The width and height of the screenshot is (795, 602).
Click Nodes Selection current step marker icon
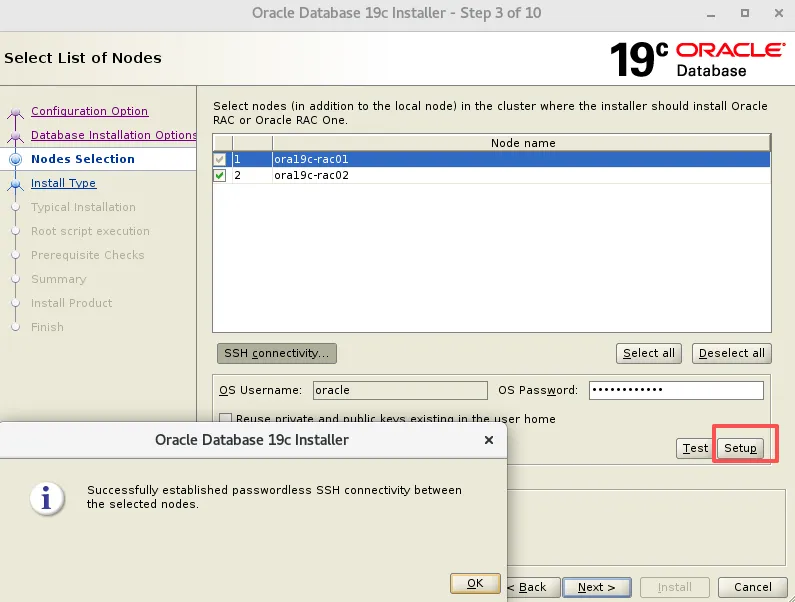(x=16, y=159)
